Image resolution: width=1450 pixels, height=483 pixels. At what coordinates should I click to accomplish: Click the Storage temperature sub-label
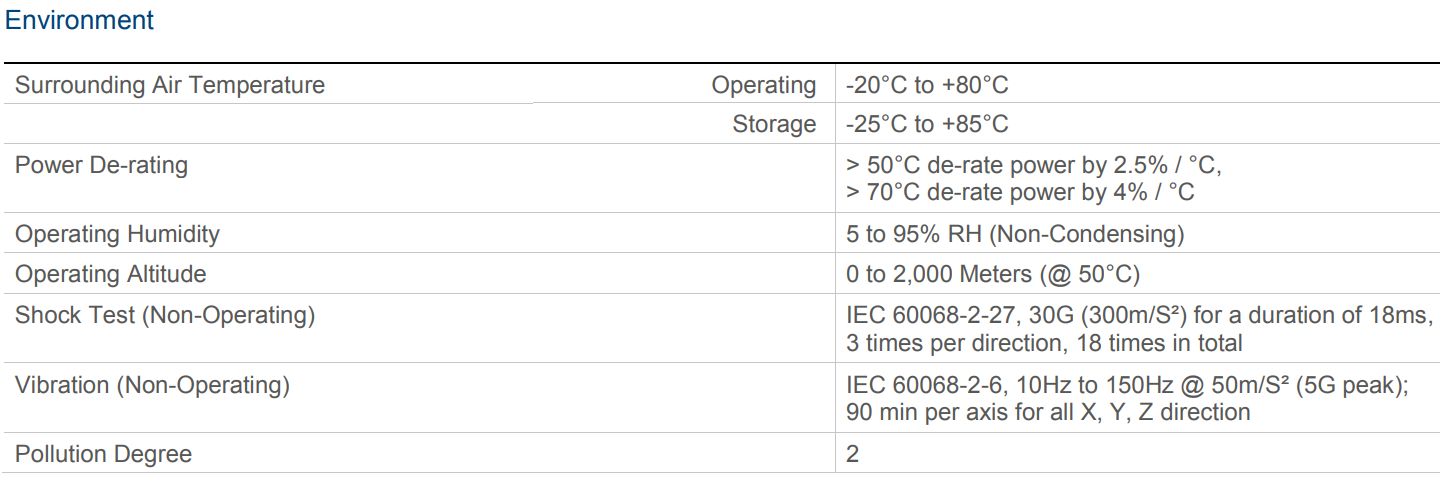(x=774, y=124)
